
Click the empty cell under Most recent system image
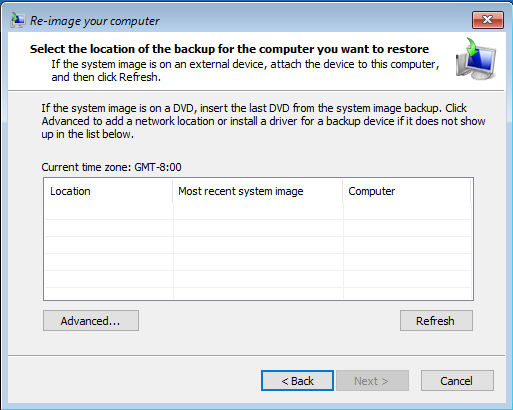pos(258,211)
